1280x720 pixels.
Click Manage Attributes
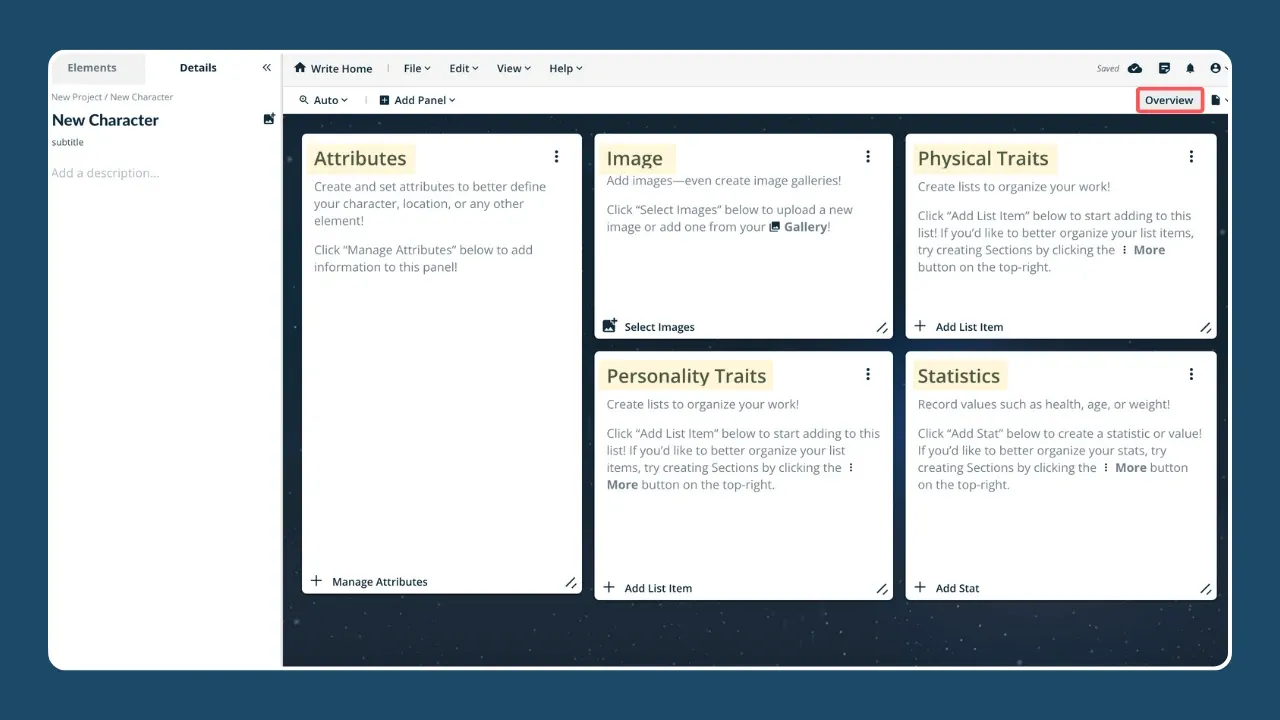tap(378, 582)
